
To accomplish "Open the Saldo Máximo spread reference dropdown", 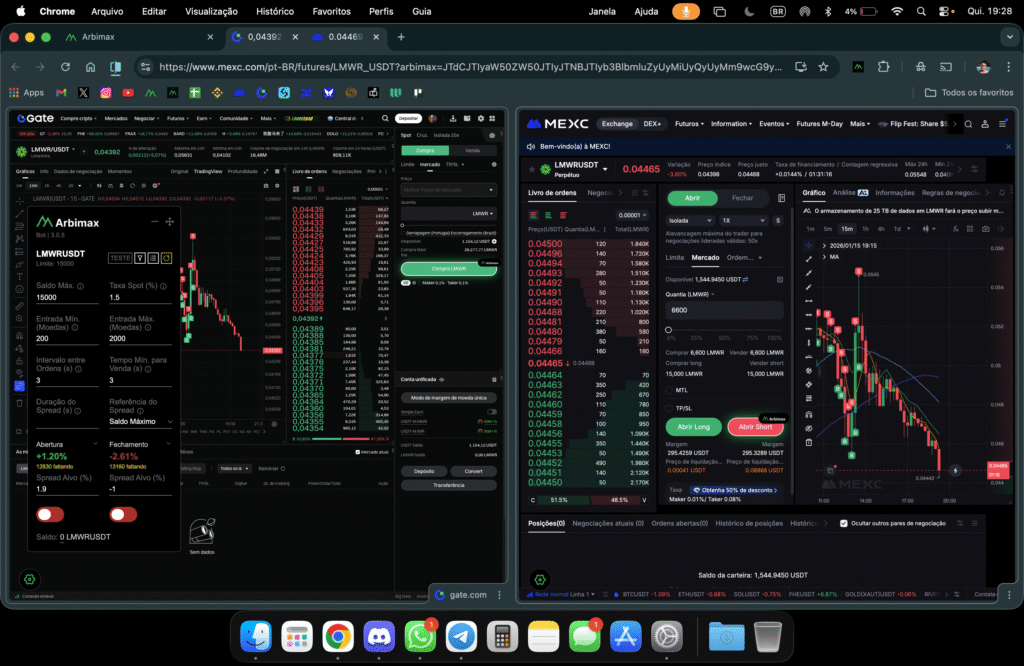I will (140, 421).
